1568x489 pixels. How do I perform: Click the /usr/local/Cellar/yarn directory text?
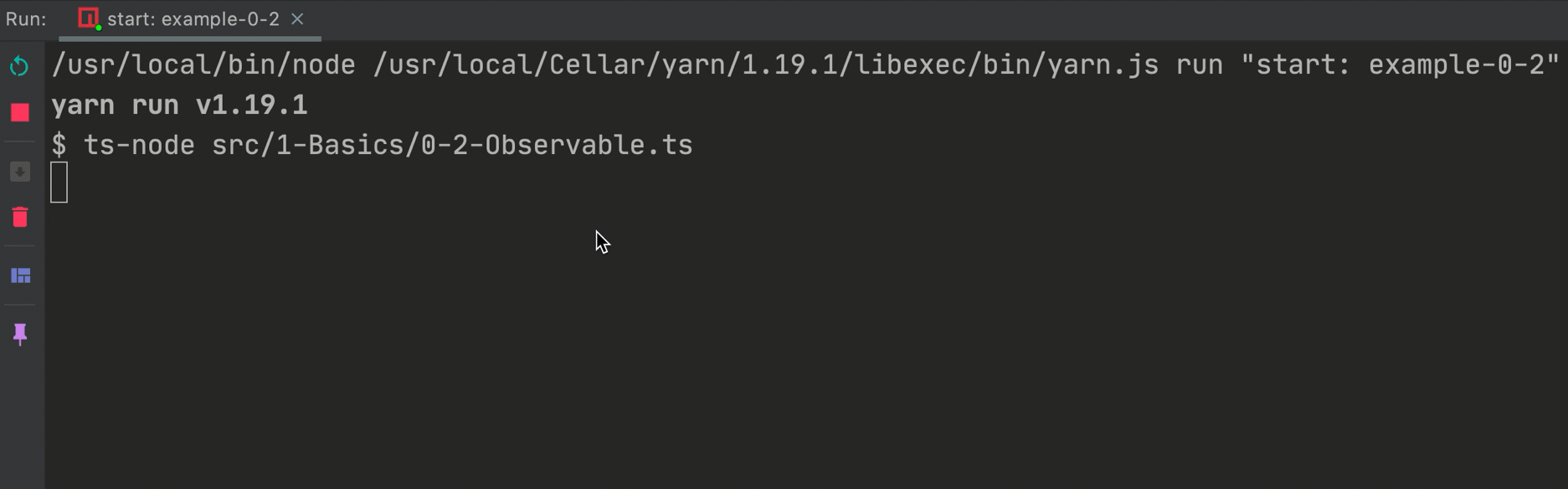click(550, 64)
